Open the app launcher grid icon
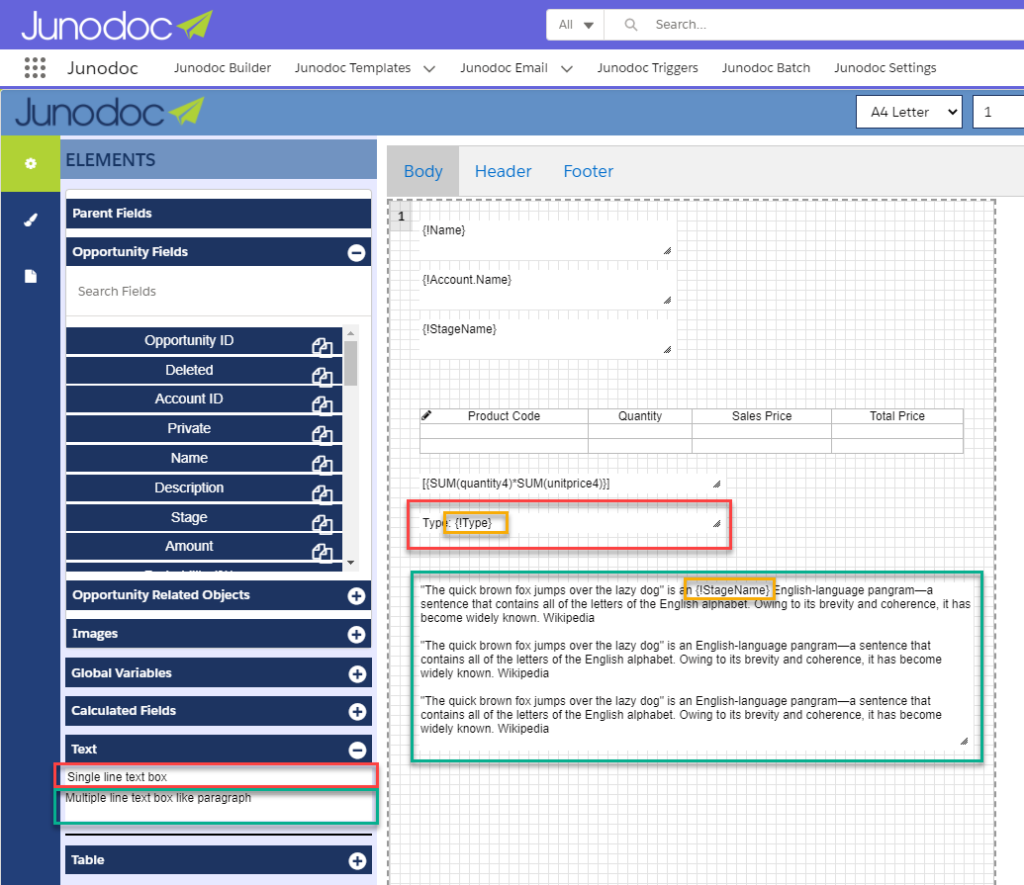Screen dimensions: 1024x885 click(35, 68)
